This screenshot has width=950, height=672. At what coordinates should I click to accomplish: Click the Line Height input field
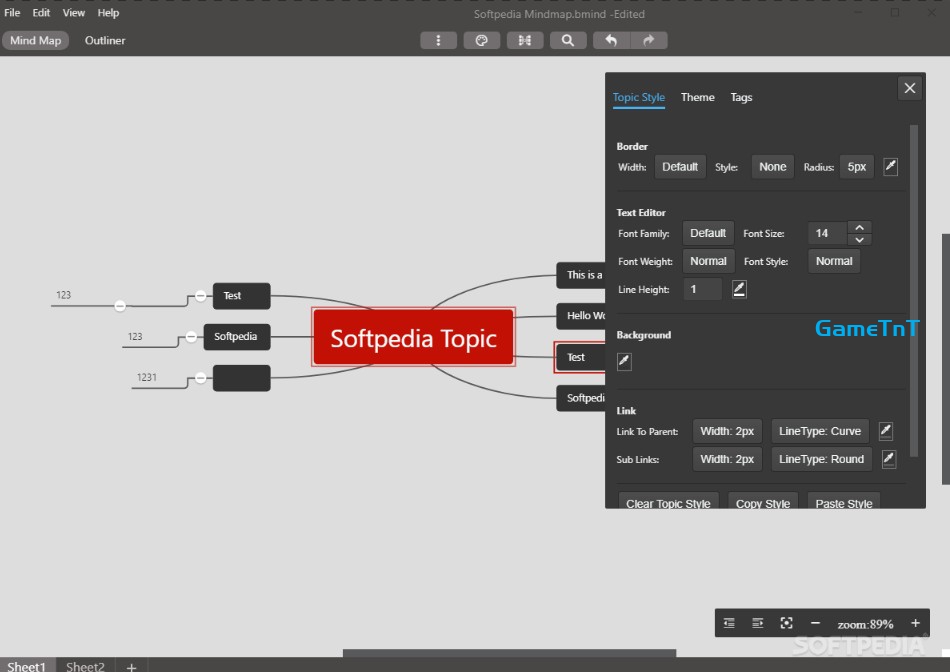coord(702,289)
